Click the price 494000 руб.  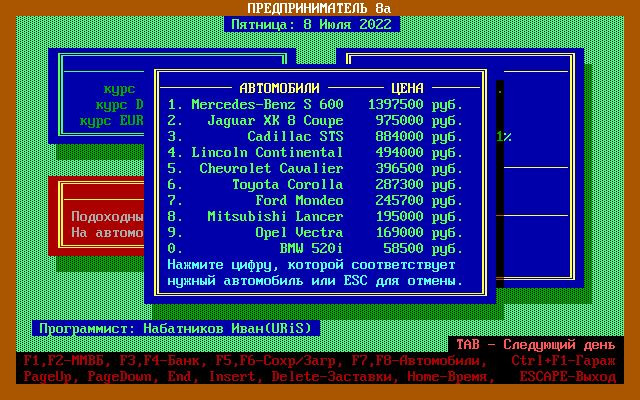[x=420, y=152]
